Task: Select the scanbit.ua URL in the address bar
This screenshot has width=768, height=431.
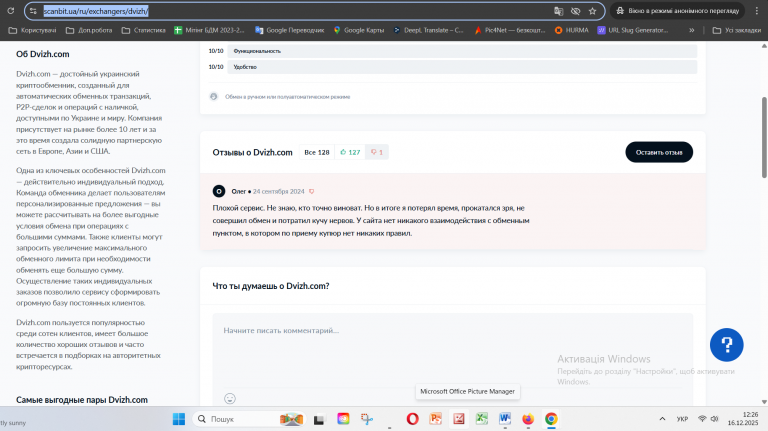Action: click(x=96, y=11)
